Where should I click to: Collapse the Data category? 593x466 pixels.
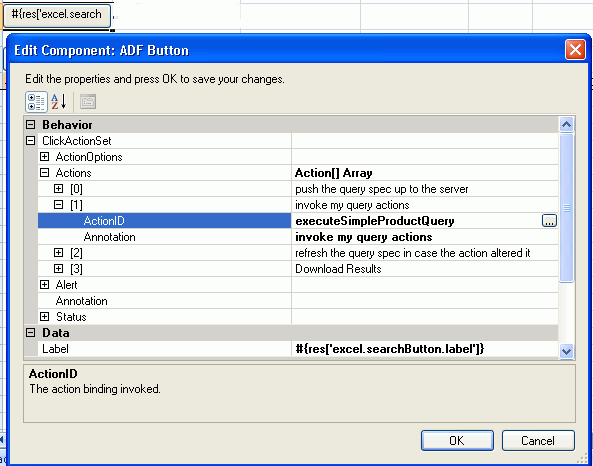pyautogui.click(x=31, y=333)
